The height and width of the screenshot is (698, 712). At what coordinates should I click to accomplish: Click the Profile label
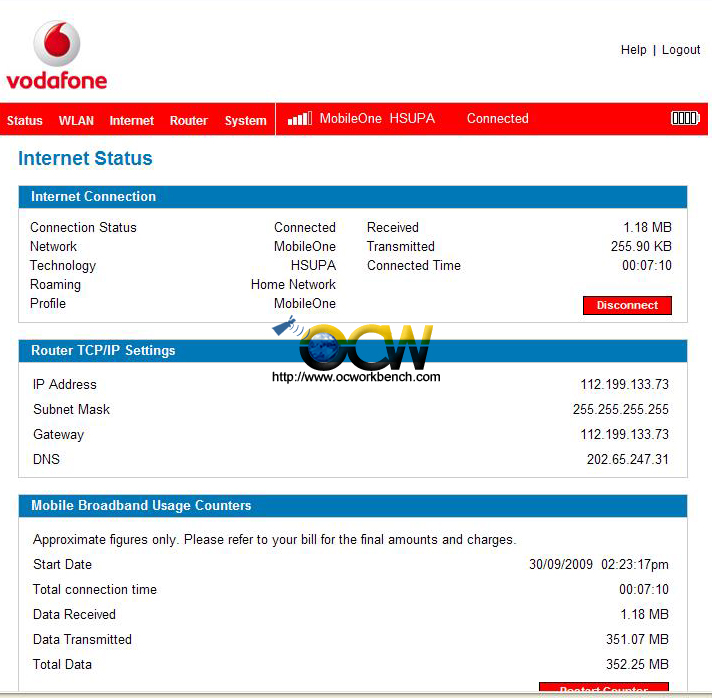coord(48,303)
